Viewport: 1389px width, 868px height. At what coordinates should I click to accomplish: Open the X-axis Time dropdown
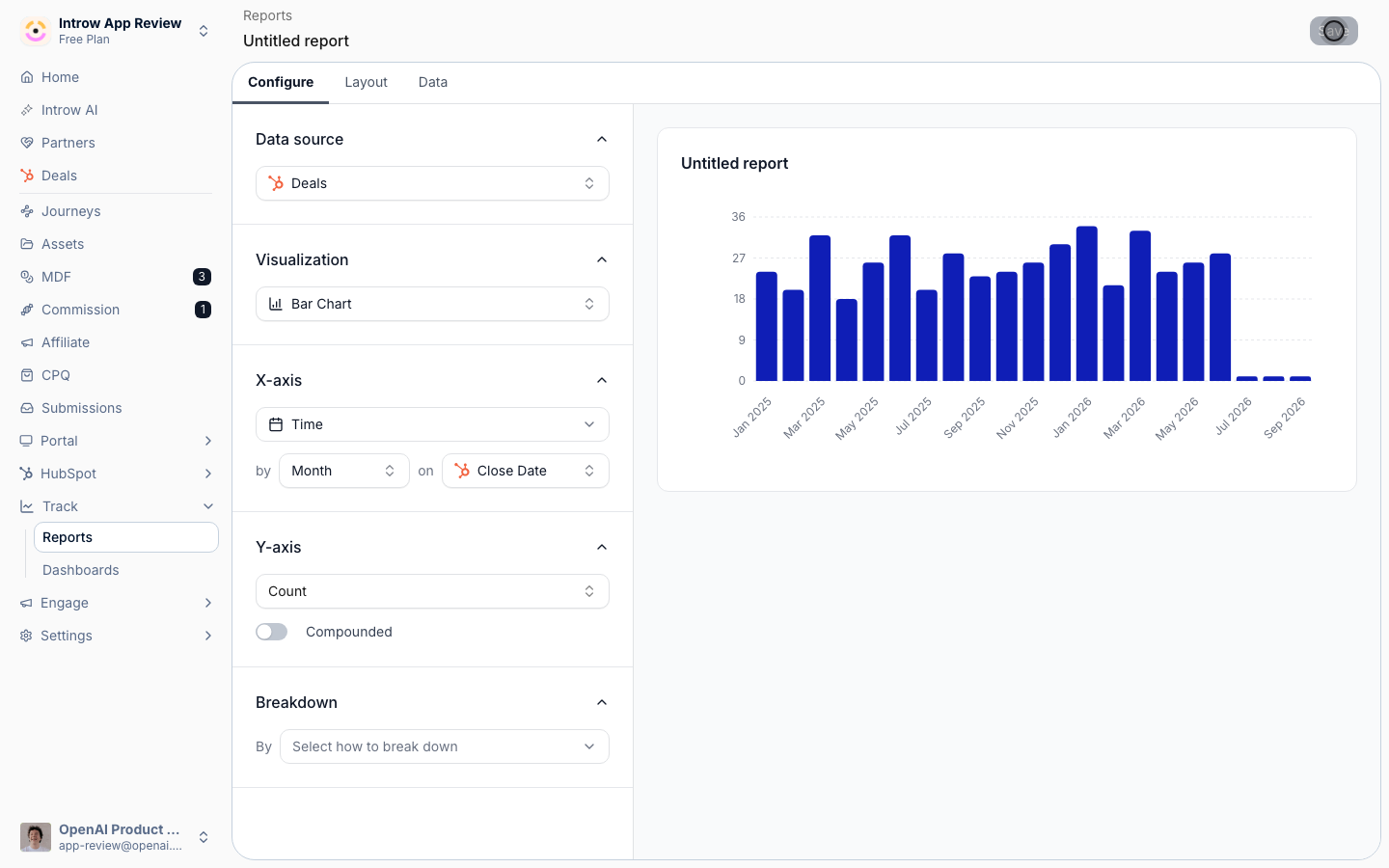tap(432, 424)
